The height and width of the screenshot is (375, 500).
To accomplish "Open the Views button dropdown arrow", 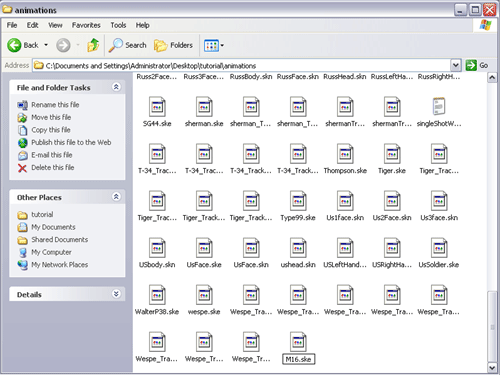I will click(x=222, y=45).
